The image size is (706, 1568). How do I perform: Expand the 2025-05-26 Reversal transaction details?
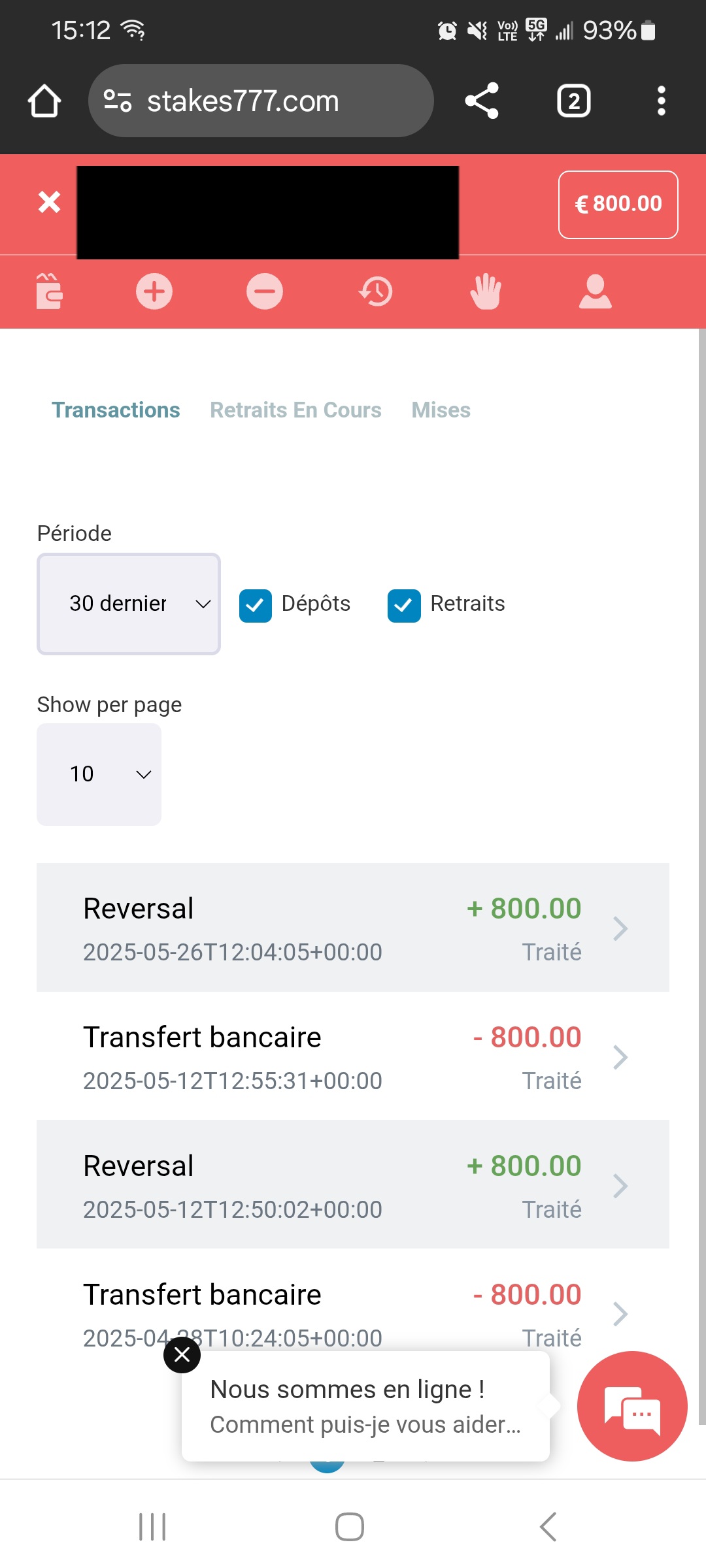click(x=353, y=928)
